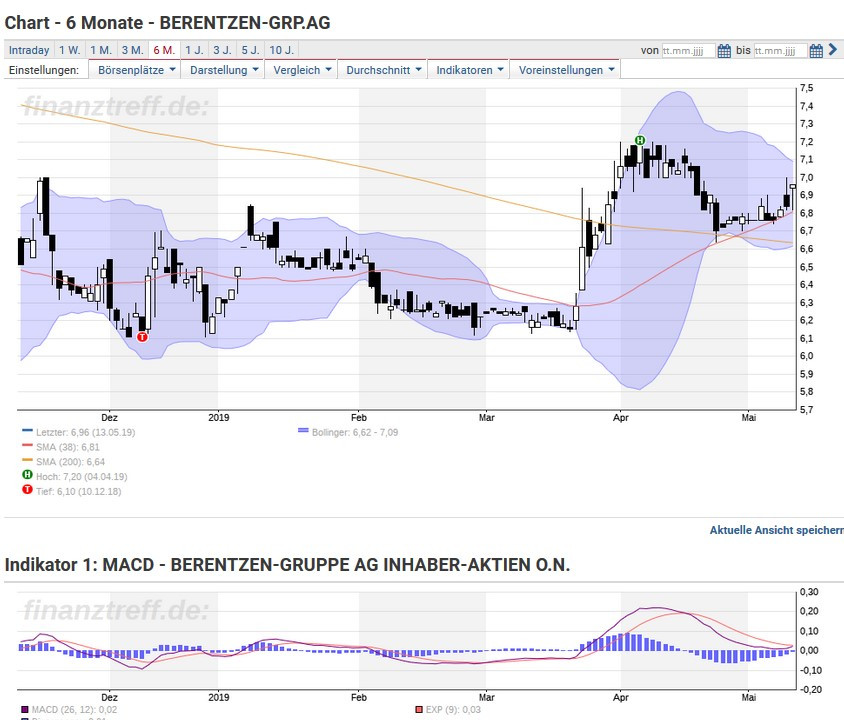Select the 6 M. timeframe tab
The height and width of the screenshot is (720, 844).
164,50
